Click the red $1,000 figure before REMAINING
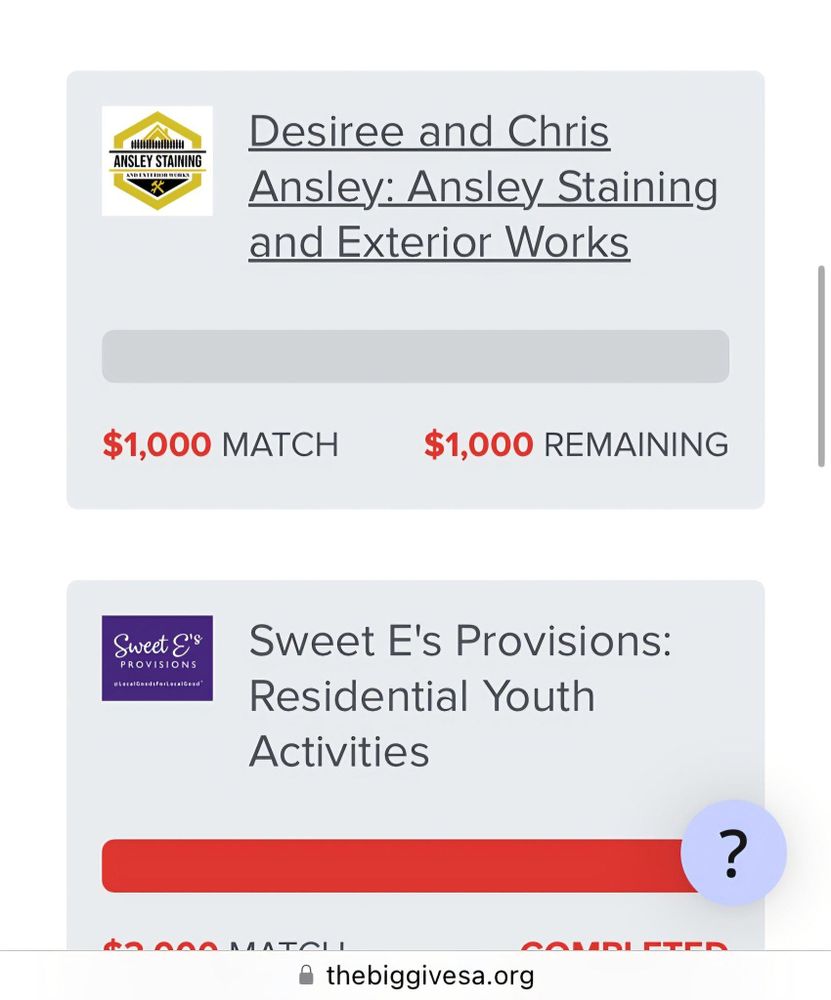This screenshot has width=831, height=1000. click(x=478, y=445)
